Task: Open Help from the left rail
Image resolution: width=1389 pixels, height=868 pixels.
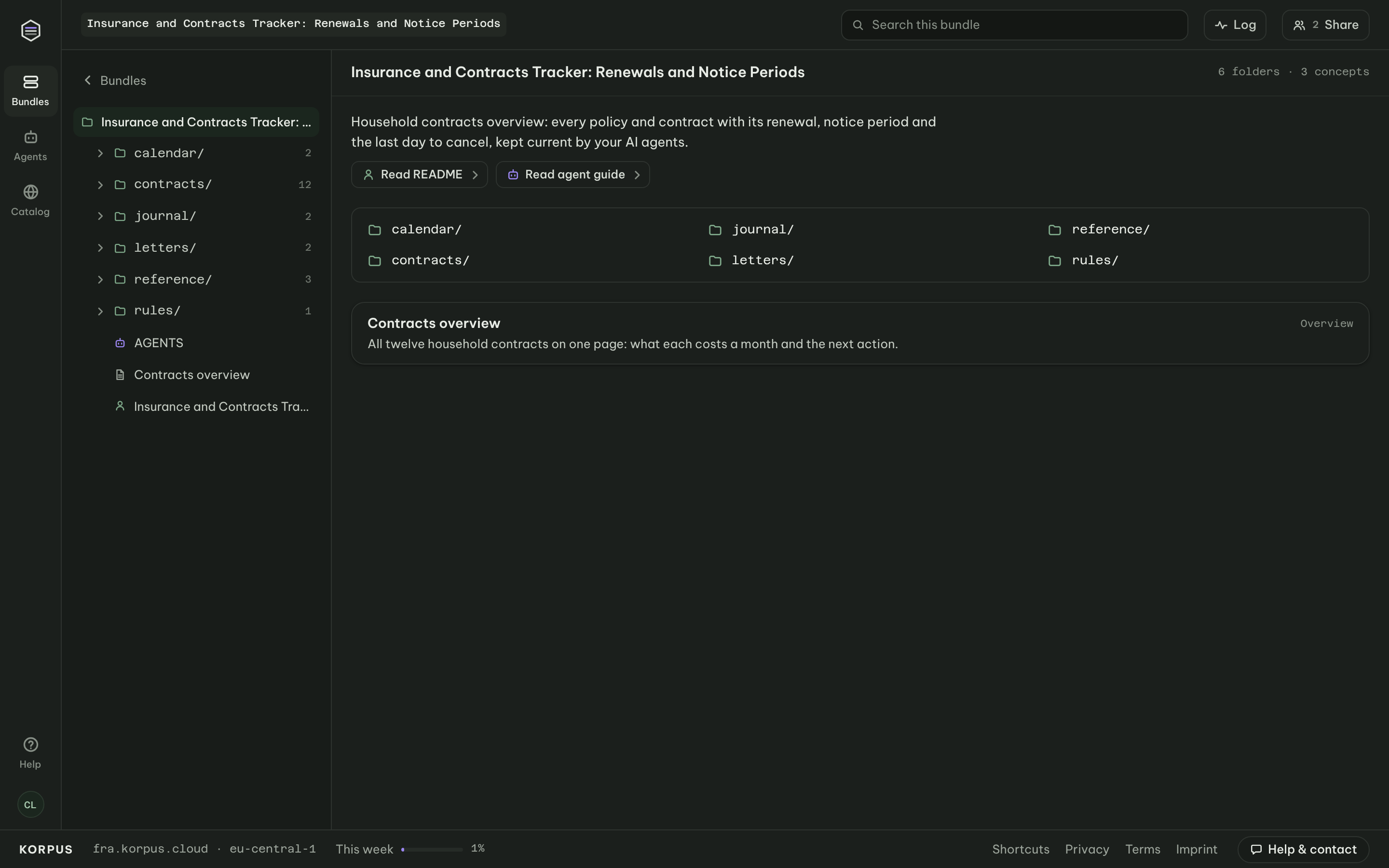Action: [x=30, y=753]
